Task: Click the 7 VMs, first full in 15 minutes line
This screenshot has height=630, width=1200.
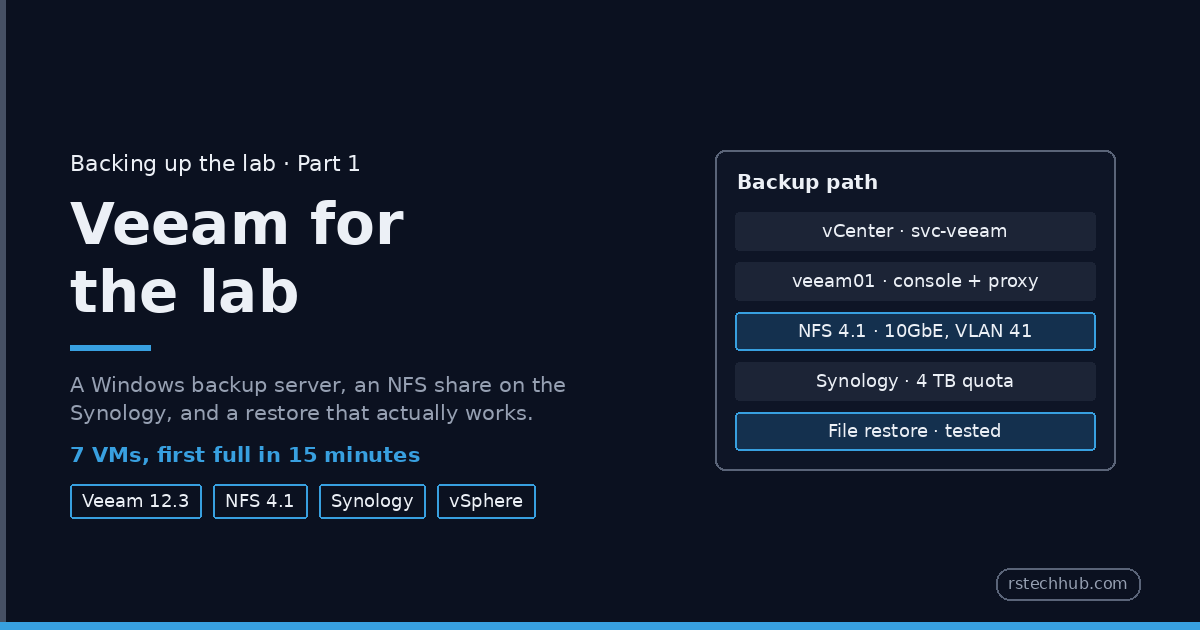Action: pos(245,455)
